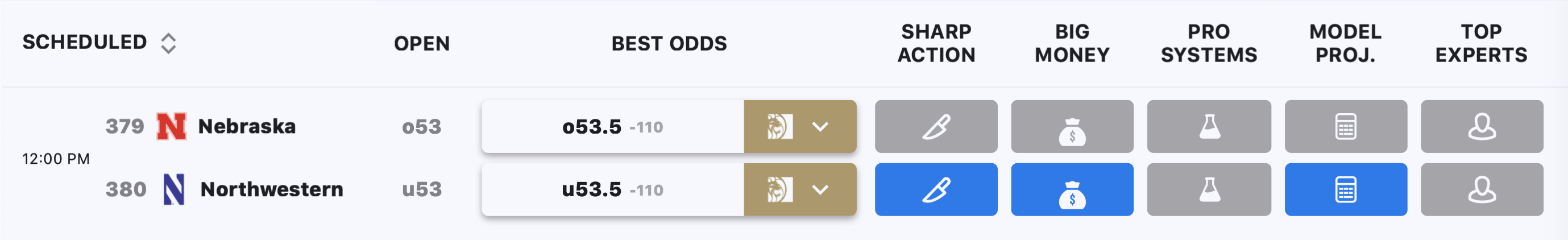The height and width of the screenshot is (240, 1568).
Task: Open the Nebraska team name link
Action: (x=247, y=126)
